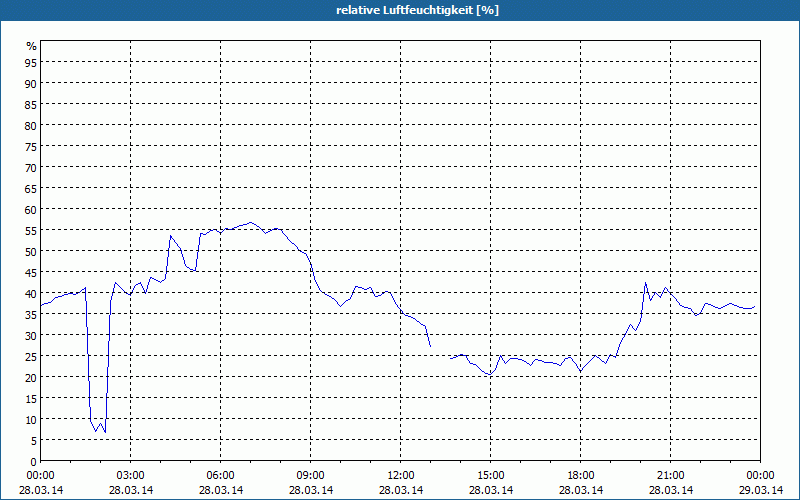
Task: Click the 65 humidity axis label
Action: [31, 188]
